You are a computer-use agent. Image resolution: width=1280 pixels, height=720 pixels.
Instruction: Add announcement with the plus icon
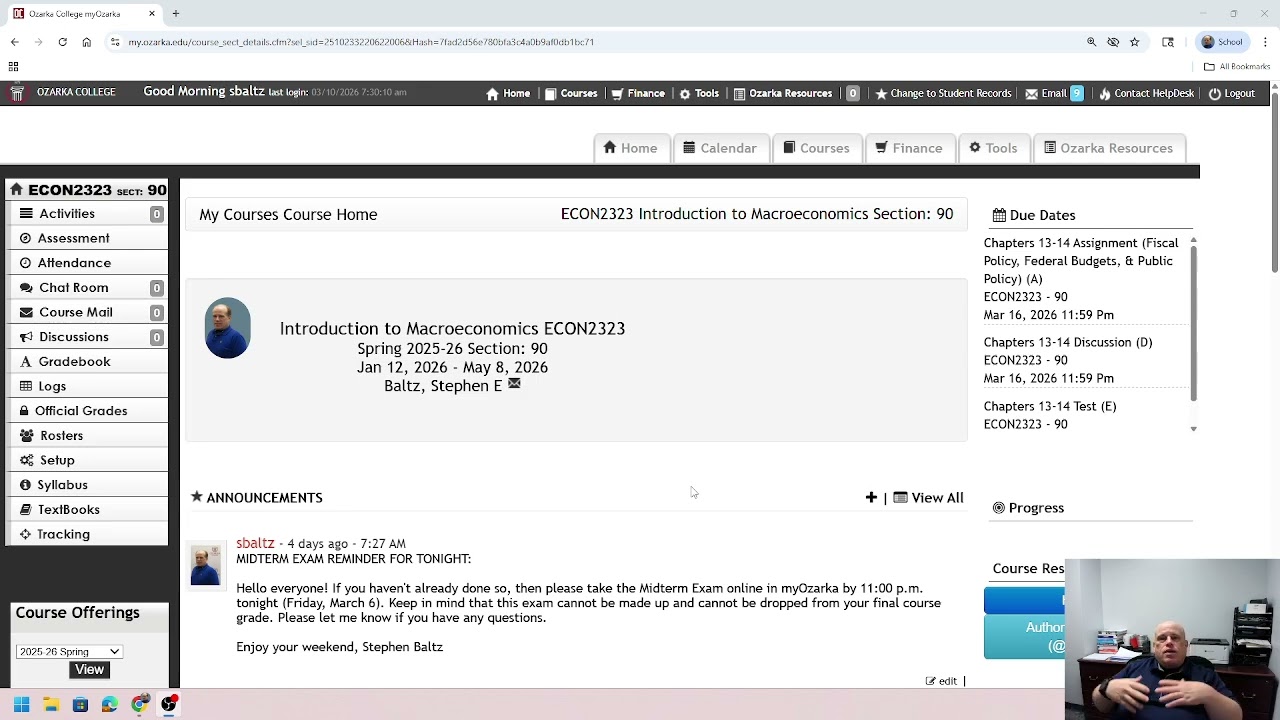pos(871,497)
